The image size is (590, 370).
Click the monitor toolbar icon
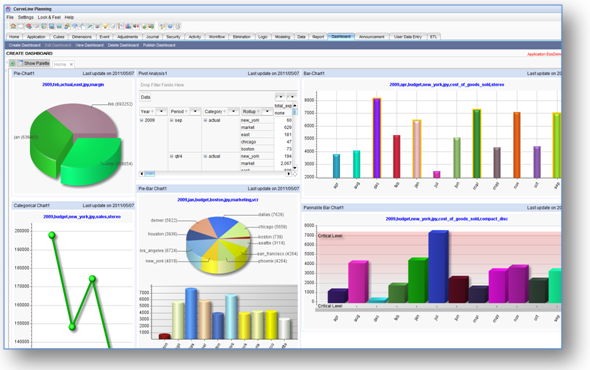click(x=52, y=26)
